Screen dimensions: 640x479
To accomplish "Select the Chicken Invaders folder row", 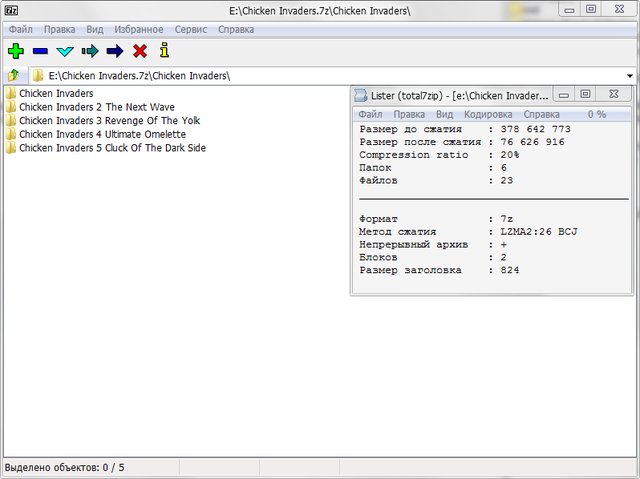I will pos(50,93).
